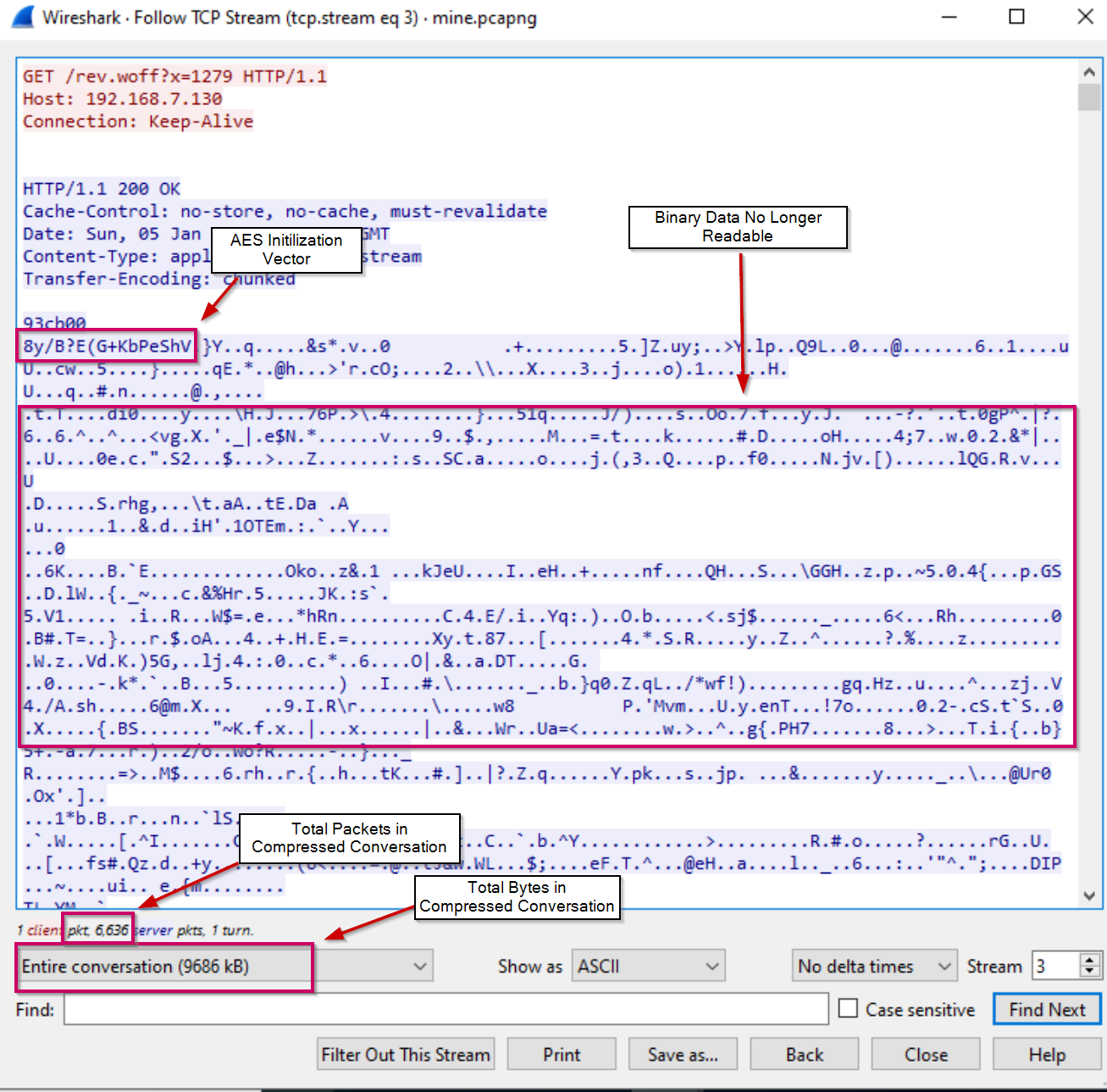This screenshot has height=1092, width=1107.
Task: Click the vertical scrollbar thumb
Action: click(x=1089, y=98)
